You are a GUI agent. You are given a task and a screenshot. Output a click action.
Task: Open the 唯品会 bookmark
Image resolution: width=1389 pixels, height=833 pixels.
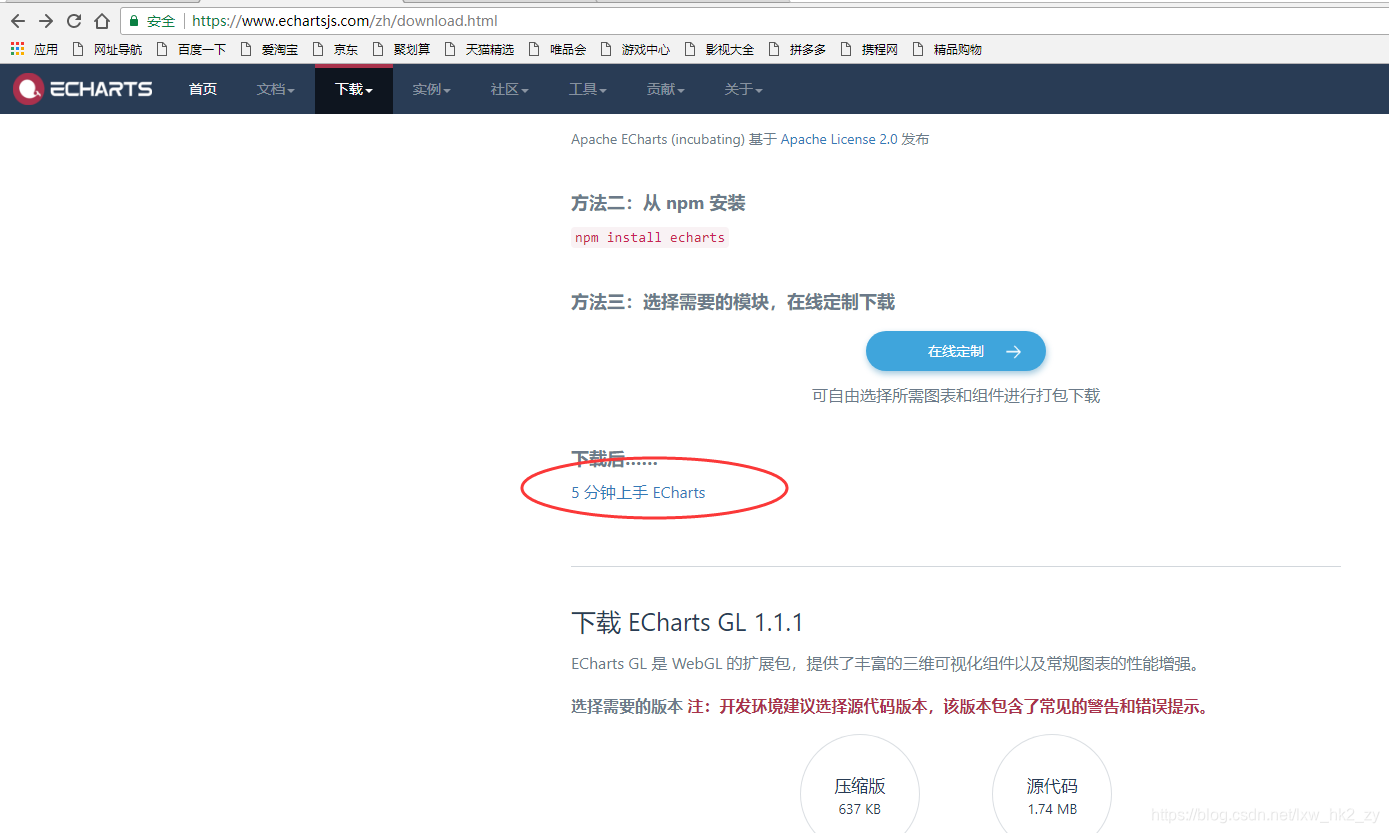[557, 49]
